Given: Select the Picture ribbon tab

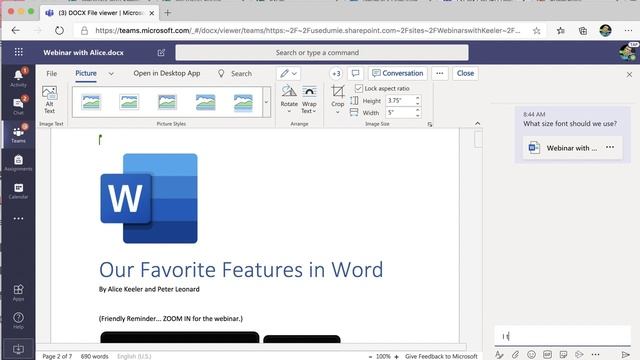Looking at the screenshot, I should pyautogui.click(x=86, y=73).
